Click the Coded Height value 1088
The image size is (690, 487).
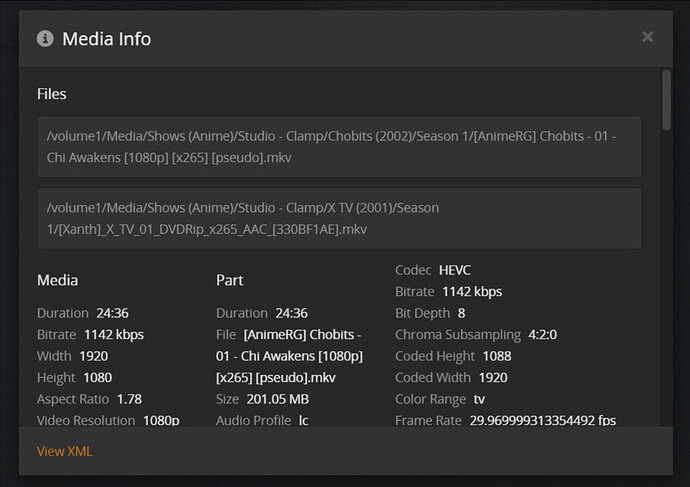tap(497, 356)
